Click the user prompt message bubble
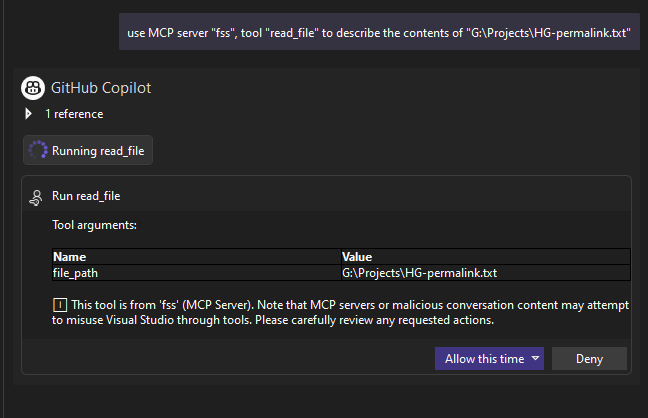 coord(379,32)
